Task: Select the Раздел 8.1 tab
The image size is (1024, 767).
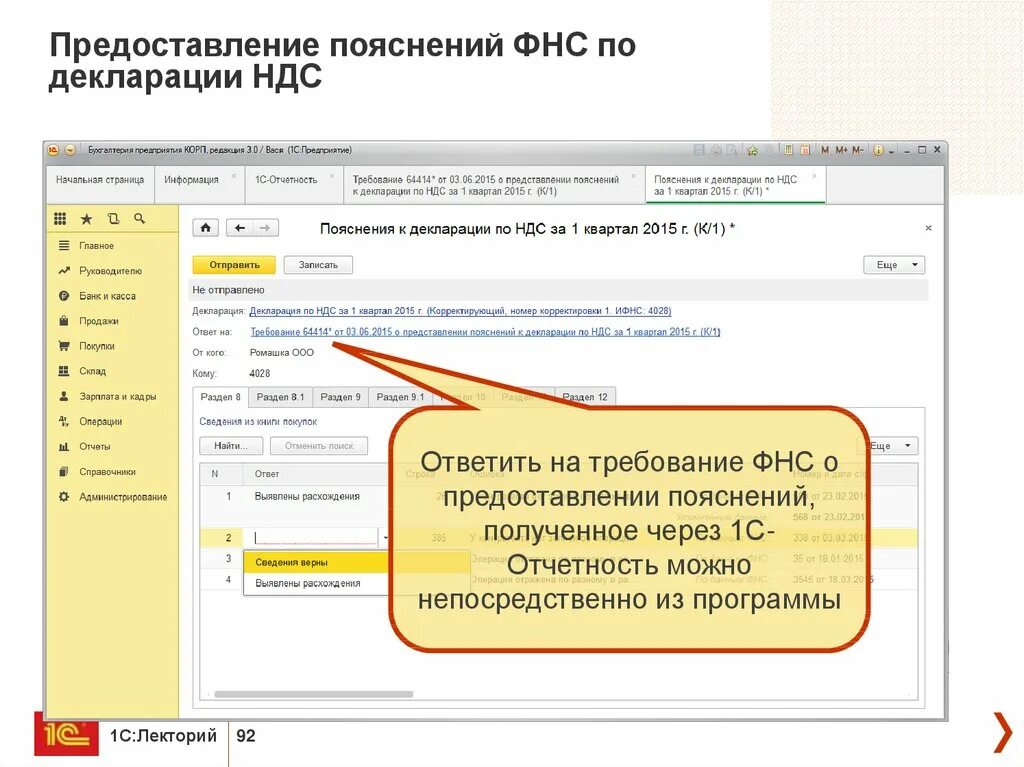Action: (280, 397)
